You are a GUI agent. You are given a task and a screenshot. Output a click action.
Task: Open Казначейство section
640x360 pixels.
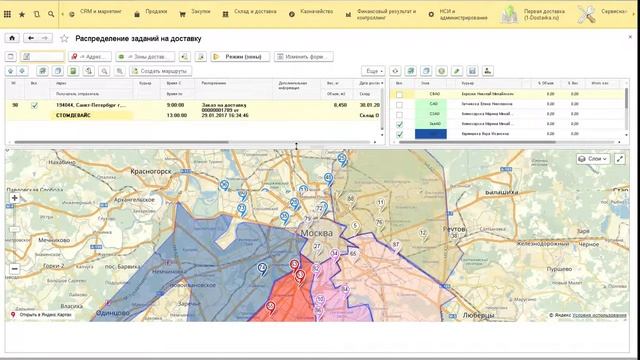tap(311, 12)
